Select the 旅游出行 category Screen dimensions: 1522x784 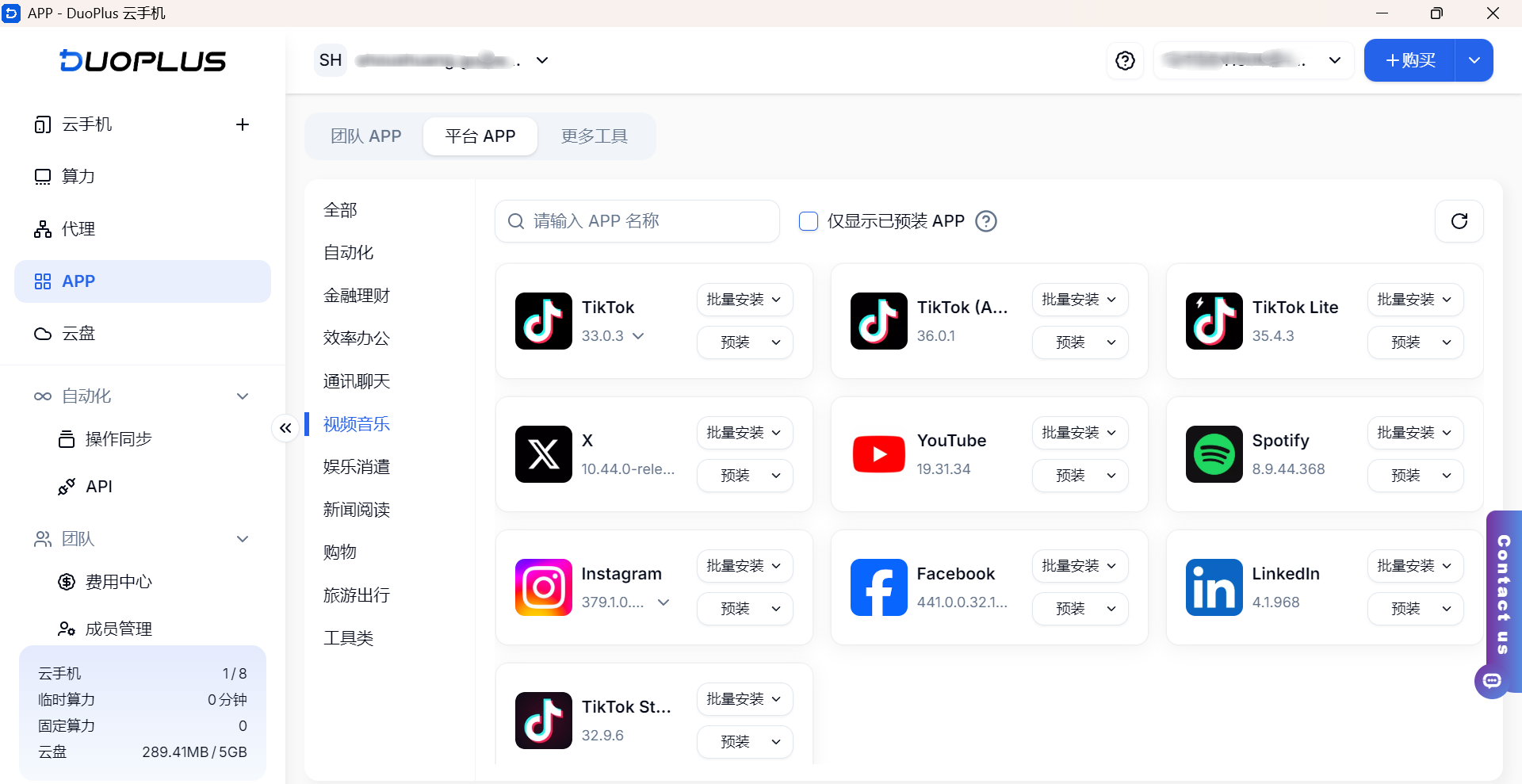tap(357, 595)
